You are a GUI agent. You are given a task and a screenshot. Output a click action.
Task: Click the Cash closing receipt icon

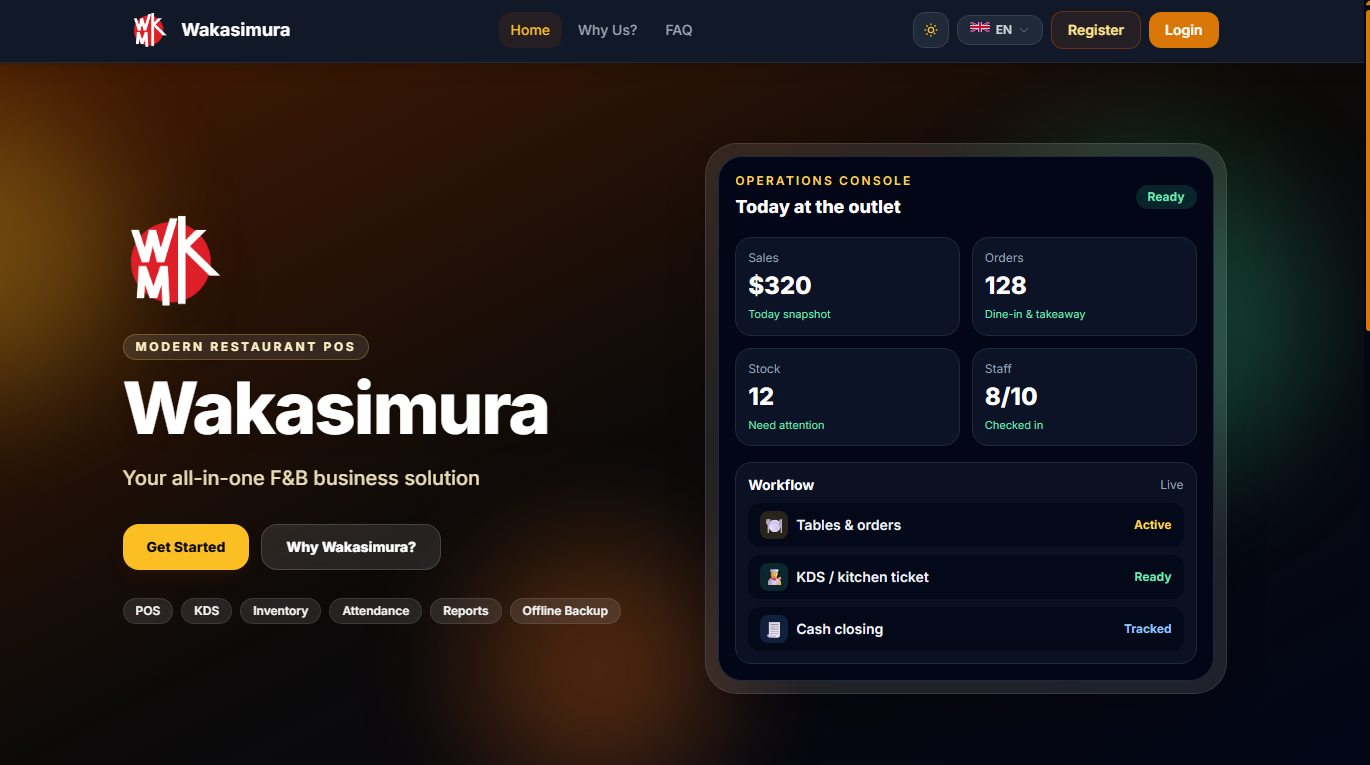(x=774, y=629)
